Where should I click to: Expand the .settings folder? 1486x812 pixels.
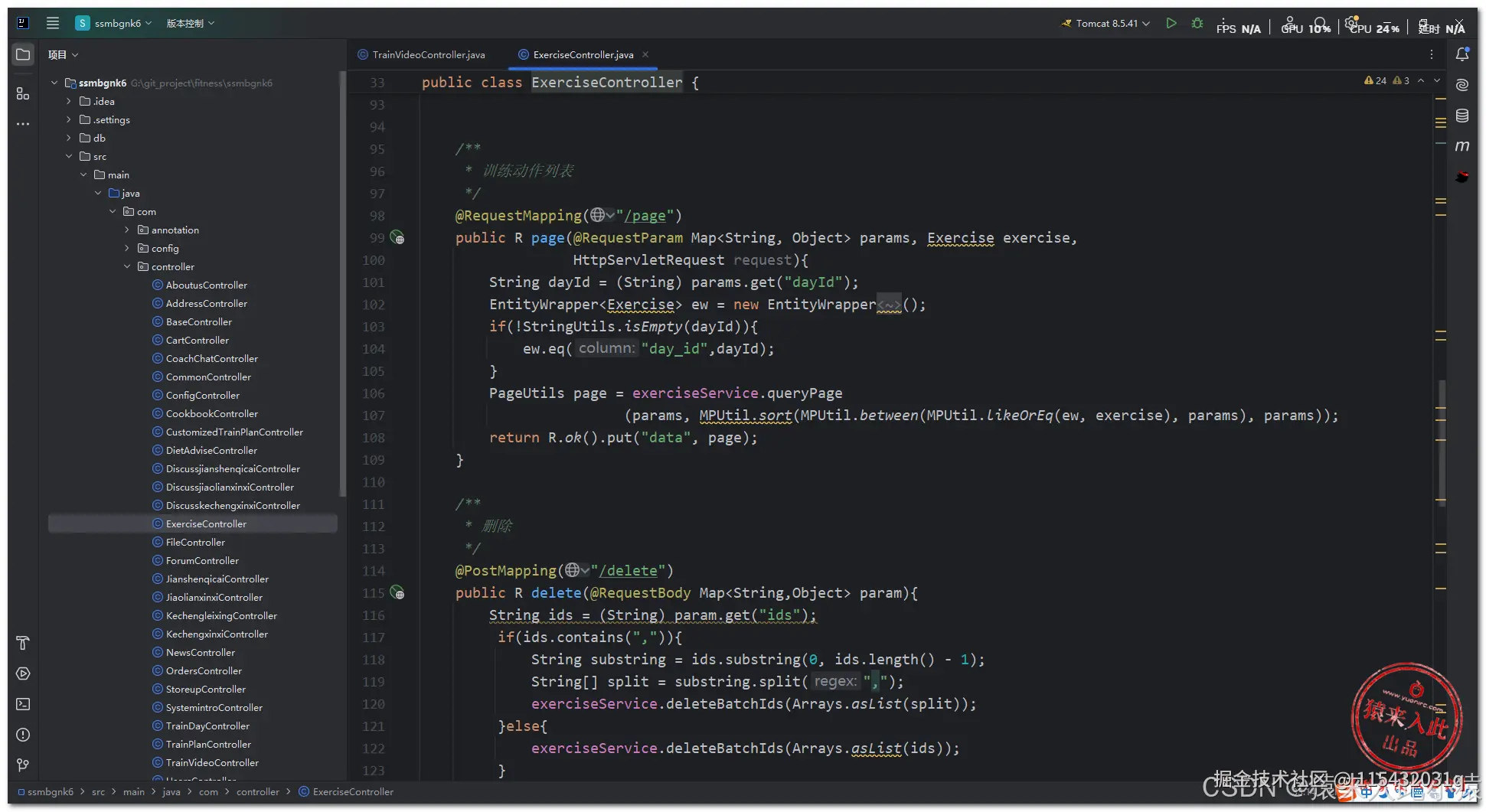(x=69, y=119)
